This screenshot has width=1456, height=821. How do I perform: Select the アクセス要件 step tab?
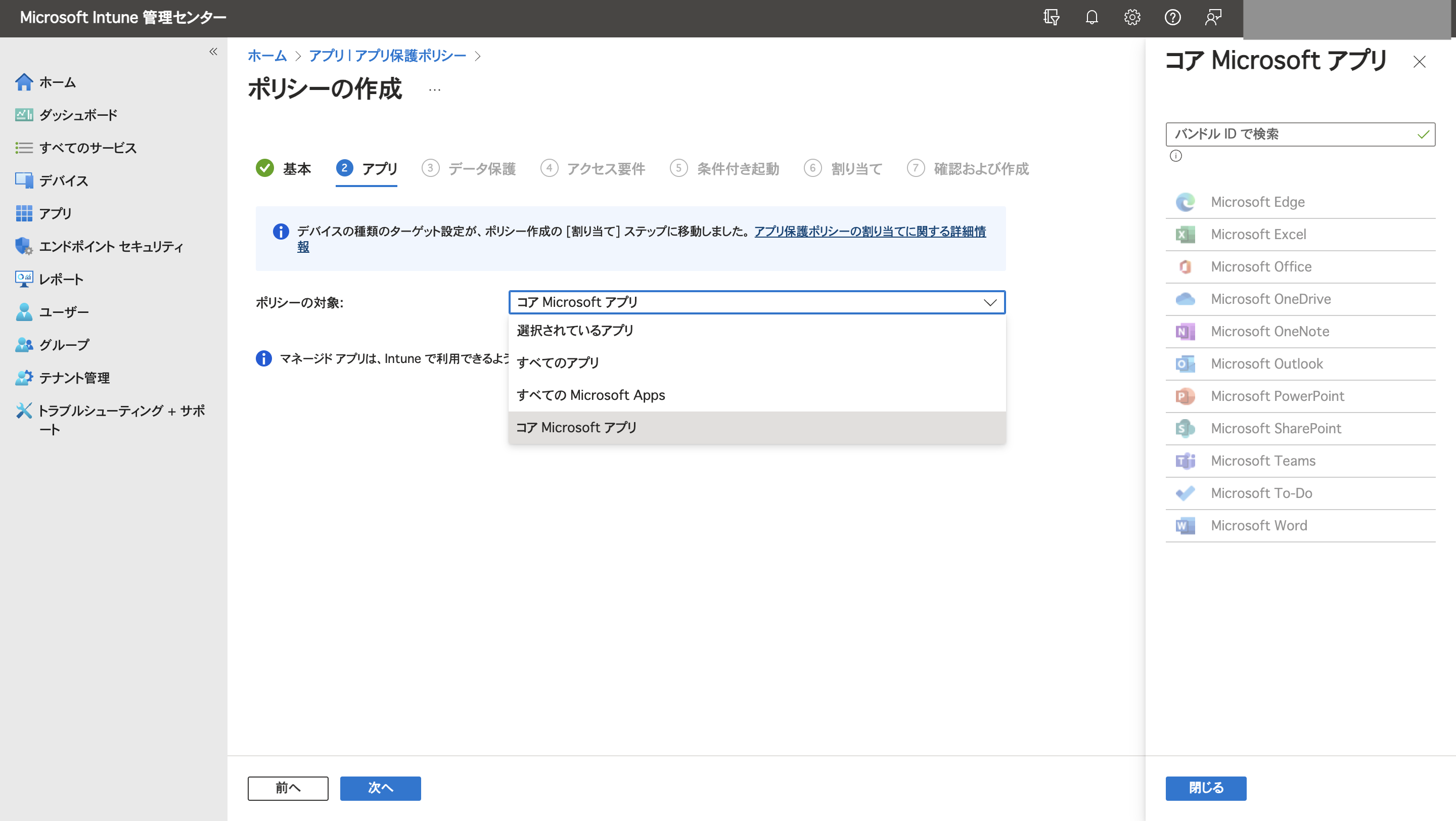[x=593, y=168]
